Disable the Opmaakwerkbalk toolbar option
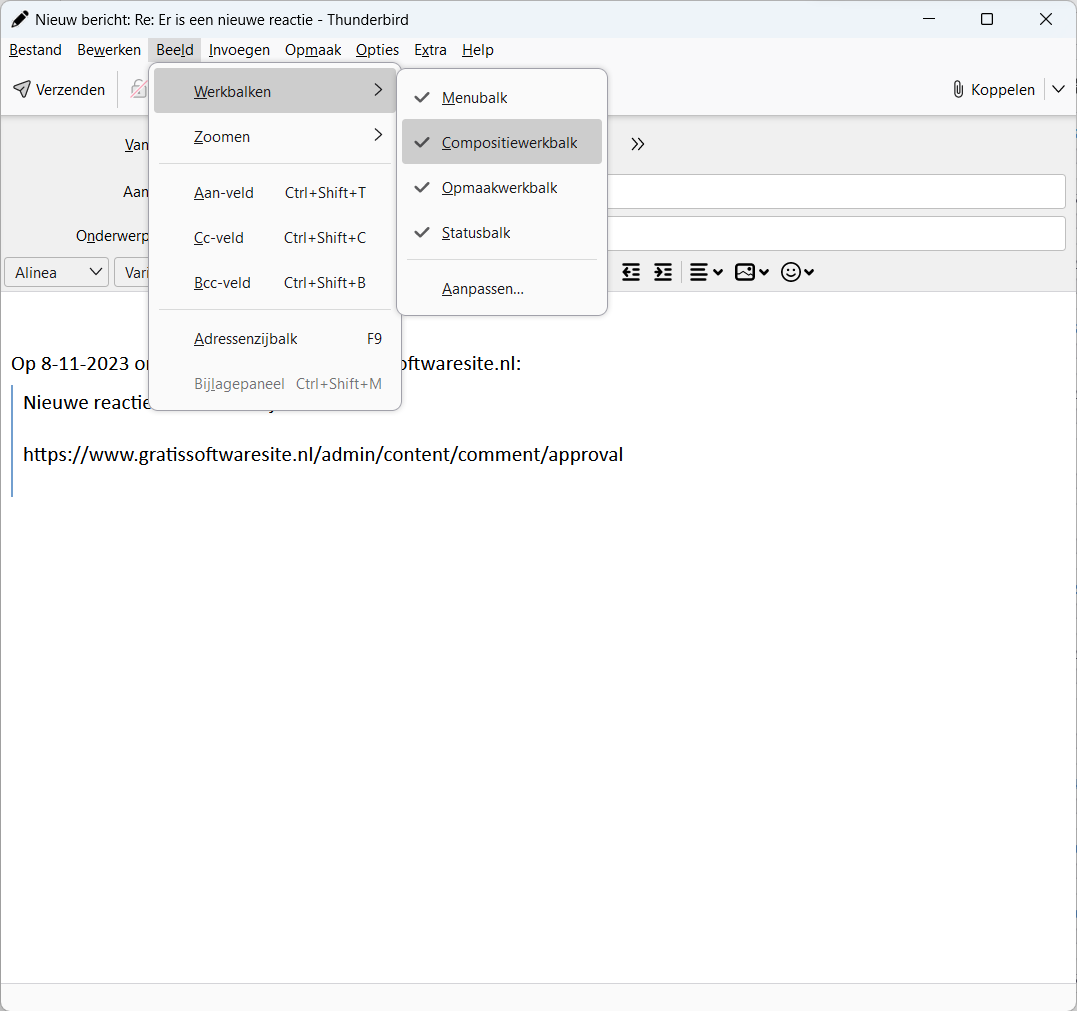 pyautogui.click(x=501, y=188)
